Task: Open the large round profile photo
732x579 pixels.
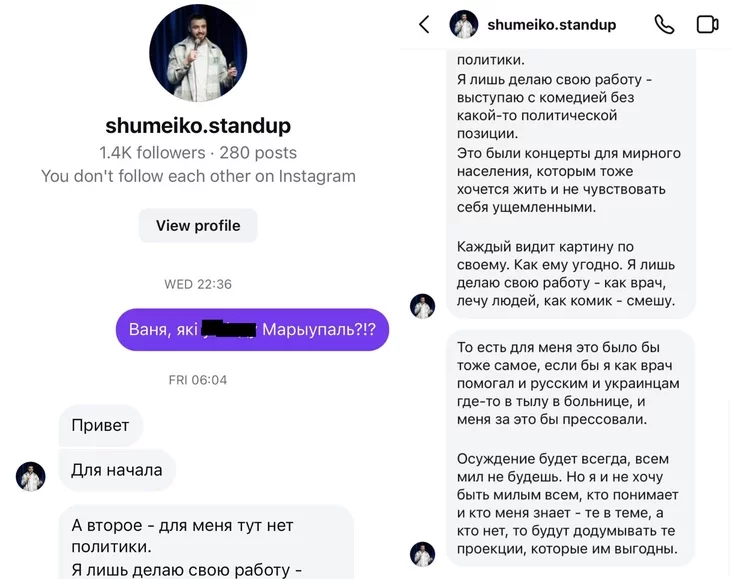Action: [198, 53]
